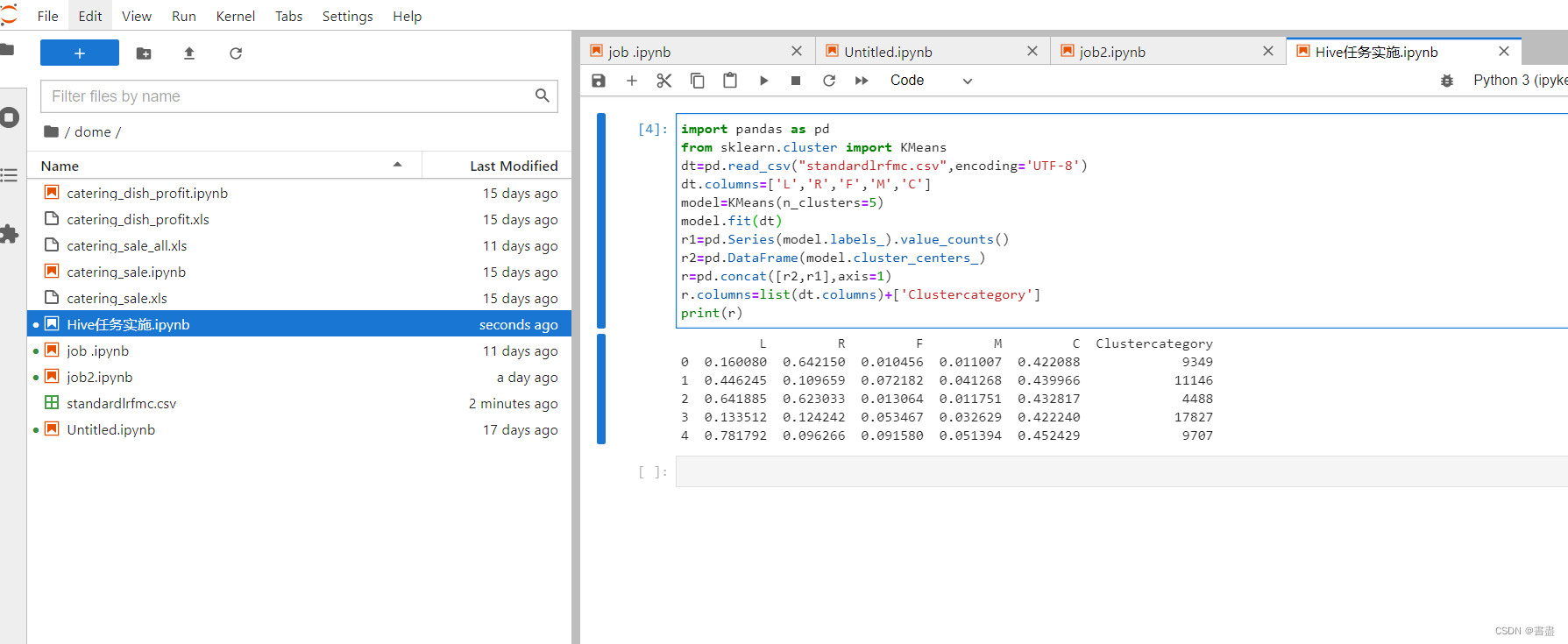This screenshot has width=1568, height=644.
Task: Select catering_dish_profit.xls file
Action: tap(299, 219)
